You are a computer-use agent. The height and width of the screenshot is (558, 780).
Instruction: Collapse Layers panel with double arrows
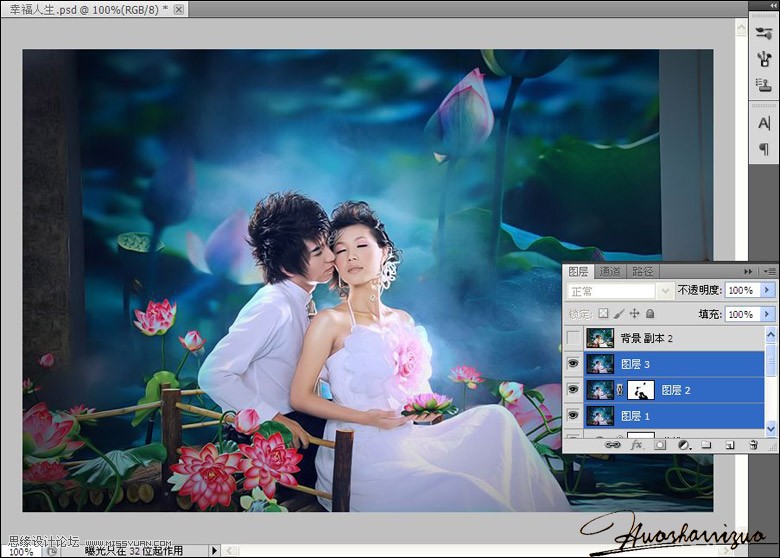tap(748, 272)
